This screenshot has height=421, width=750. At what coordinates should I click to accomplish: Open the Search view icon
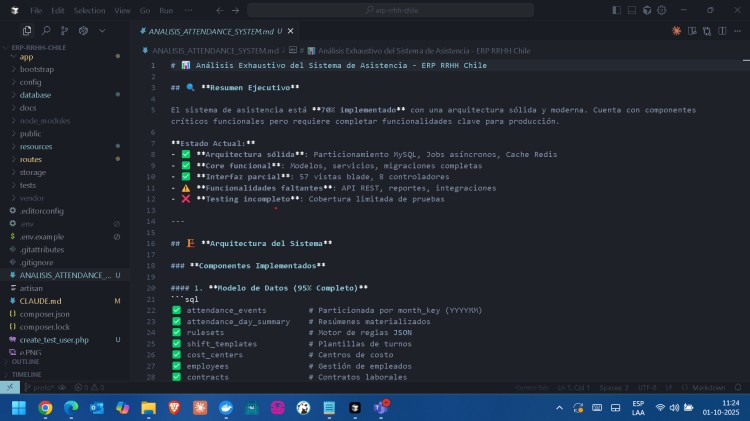(x=46, y=31)
